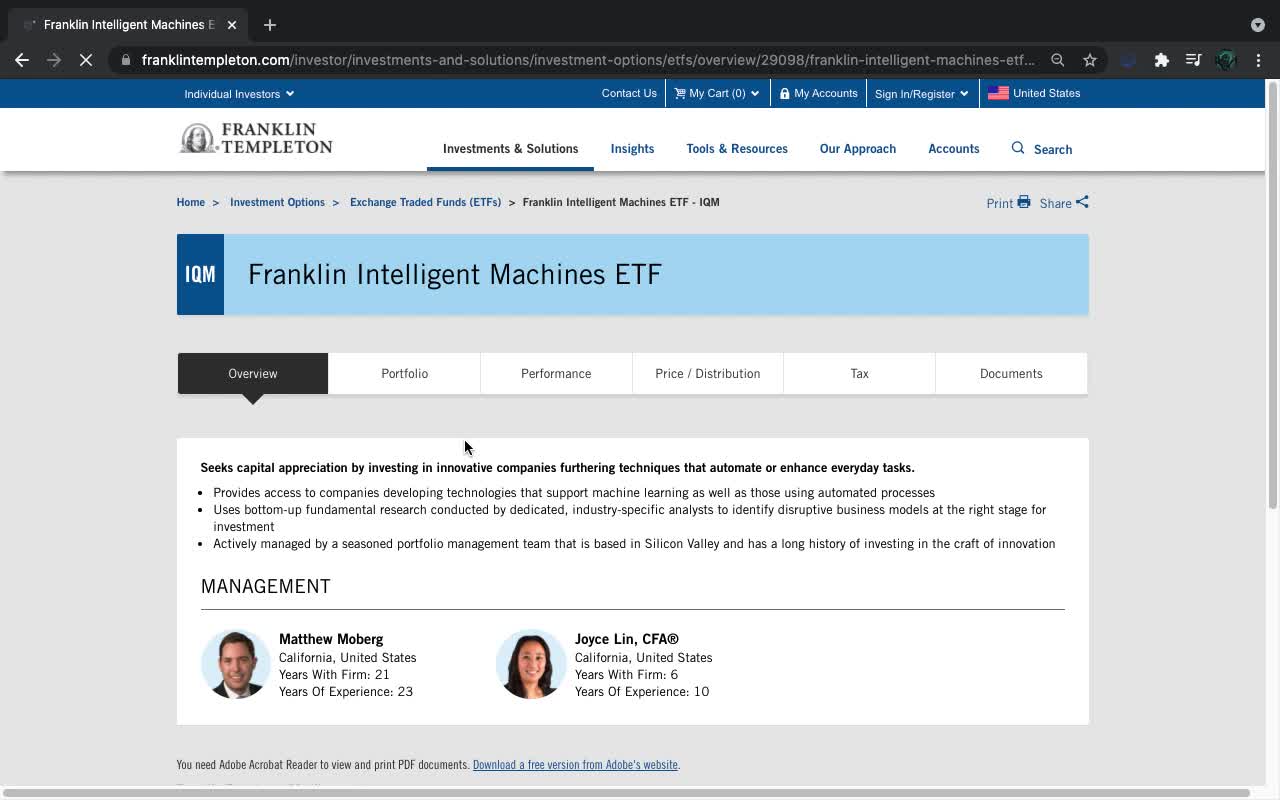Click the Print printer icon
The height and width of the screenshot is (800, 1280).
point(1024,202)
